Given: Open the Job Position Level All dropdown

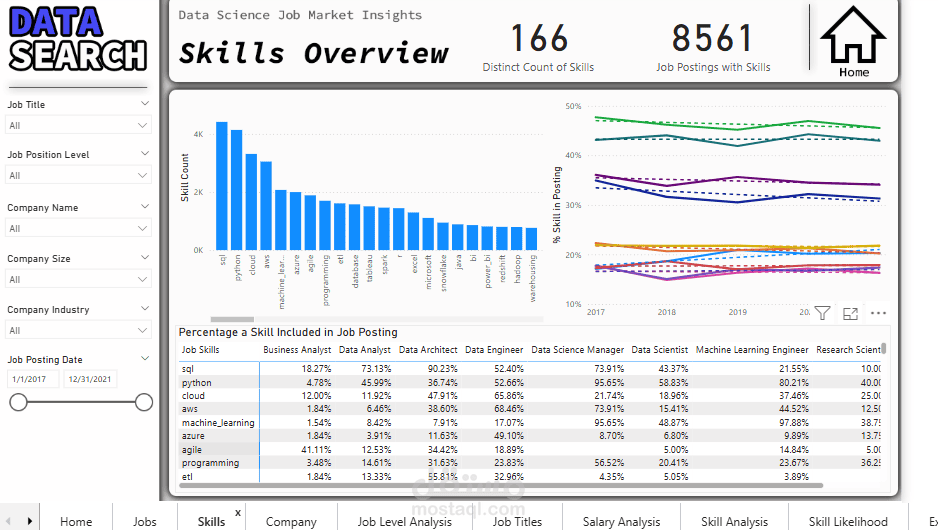Looking at the screenshot, I should 78,175.
